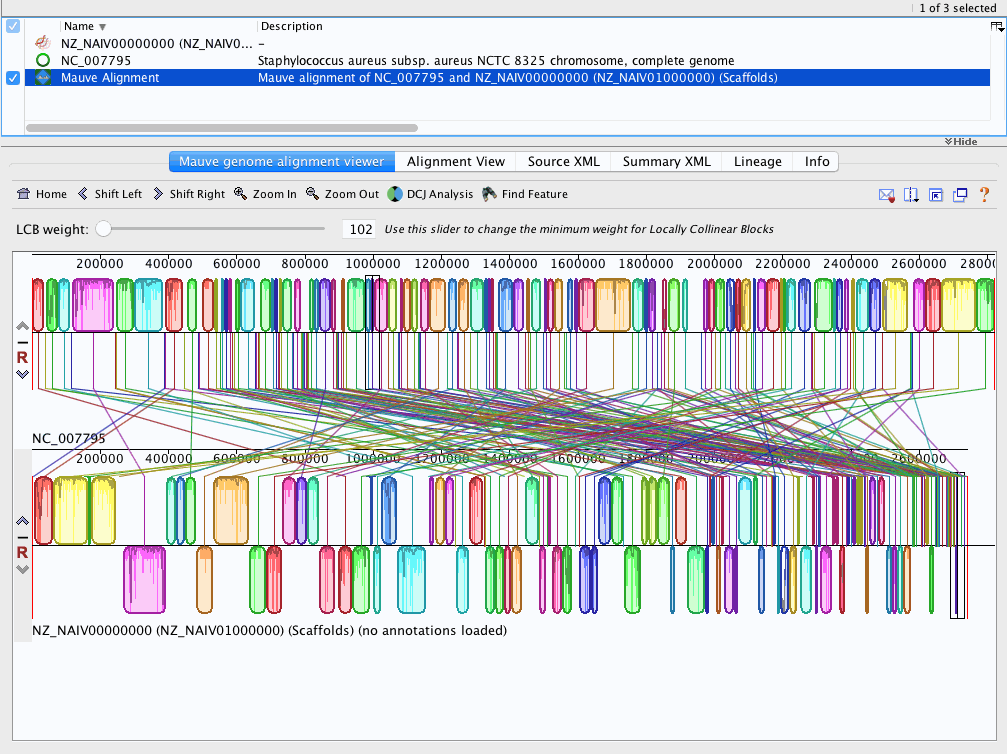Select the Mauve Alignment document row
The image size is (1007, 754).
[507, 78]
